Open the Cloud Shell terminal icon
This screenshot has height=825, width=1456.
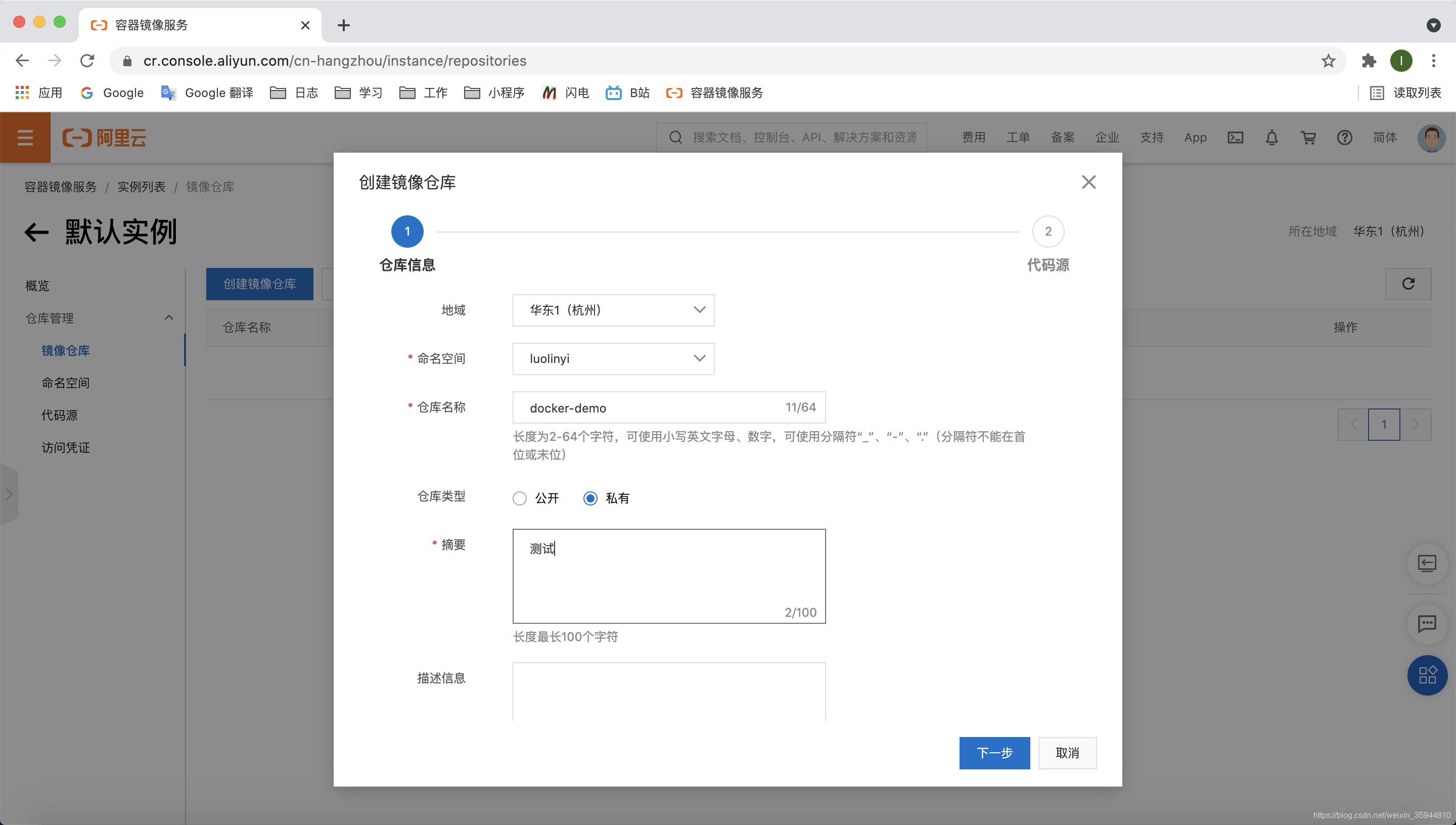point(1235,137)
